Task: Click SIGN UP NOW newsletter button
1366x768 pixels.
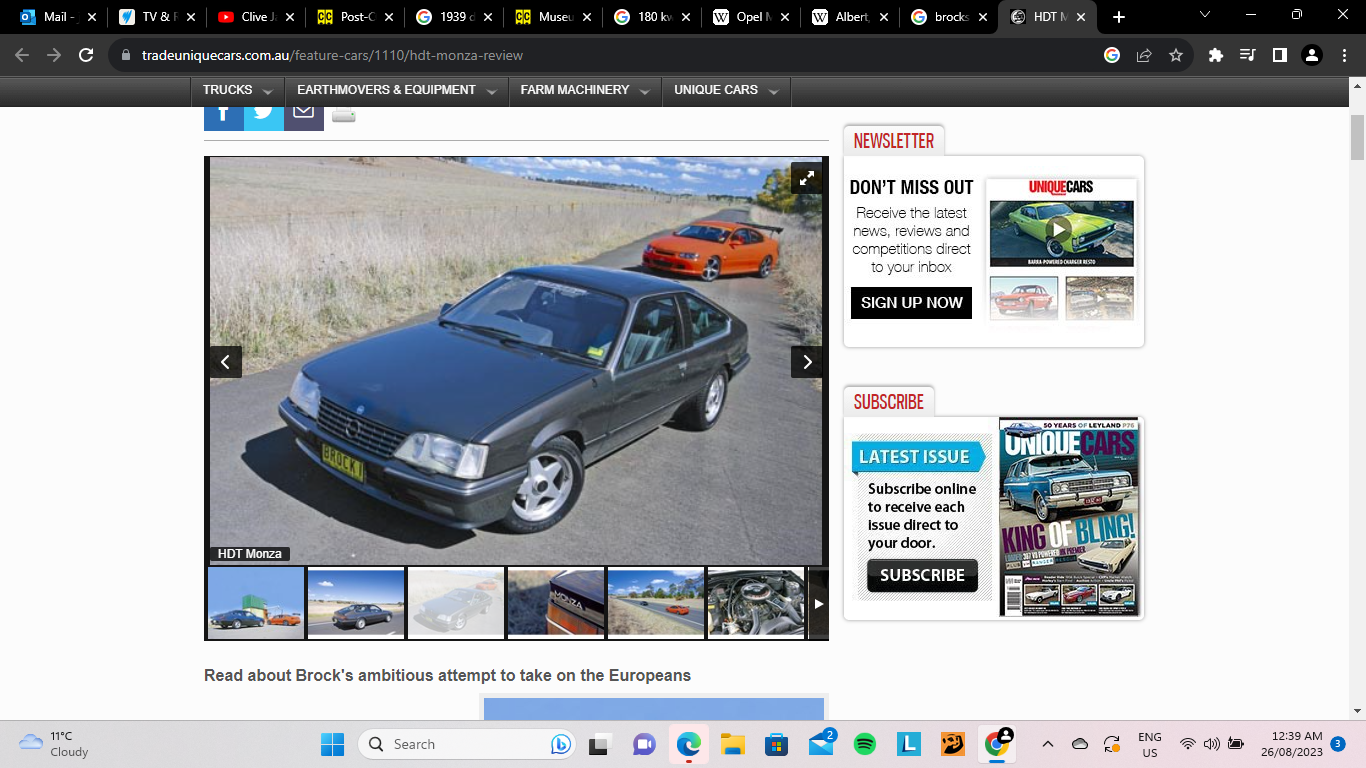Action: pos(911,303)
